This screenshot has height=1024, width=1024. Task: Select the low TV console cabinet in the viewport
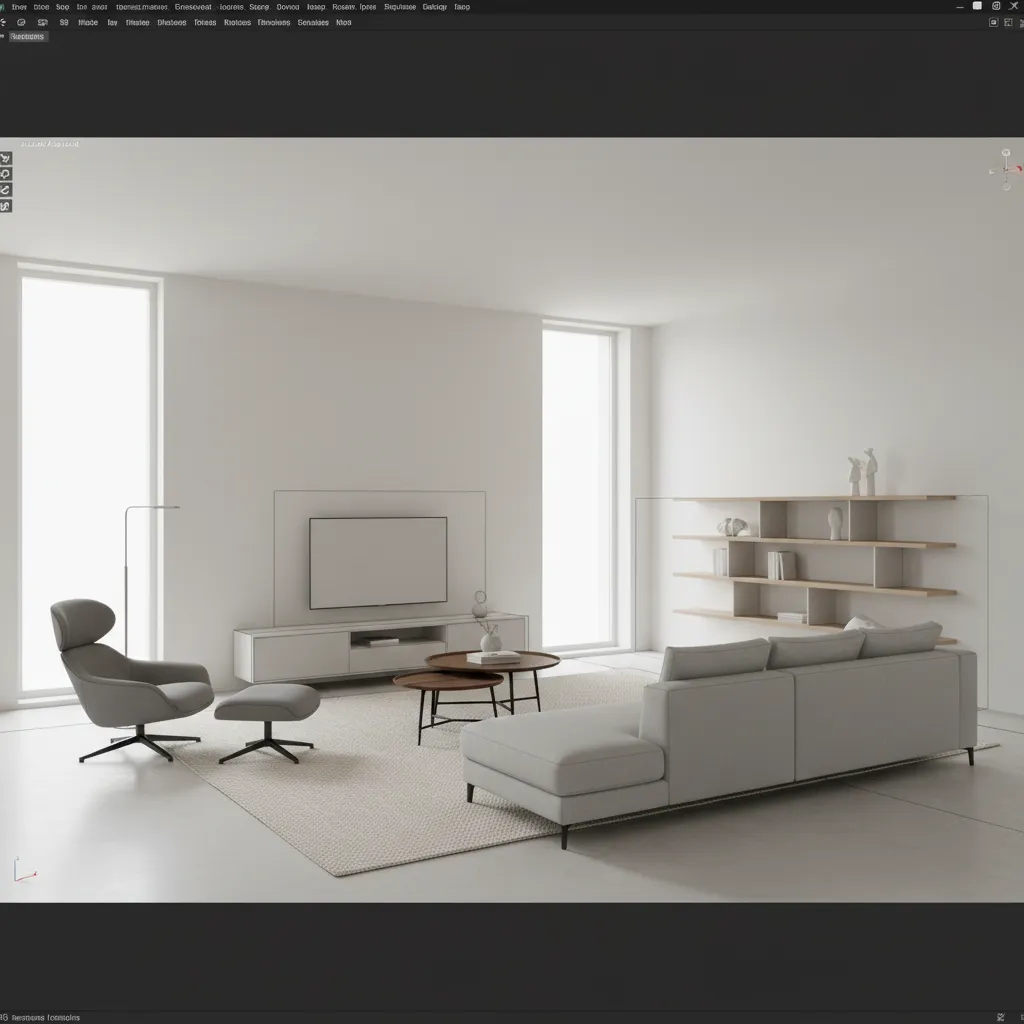(x=381, y=647)
